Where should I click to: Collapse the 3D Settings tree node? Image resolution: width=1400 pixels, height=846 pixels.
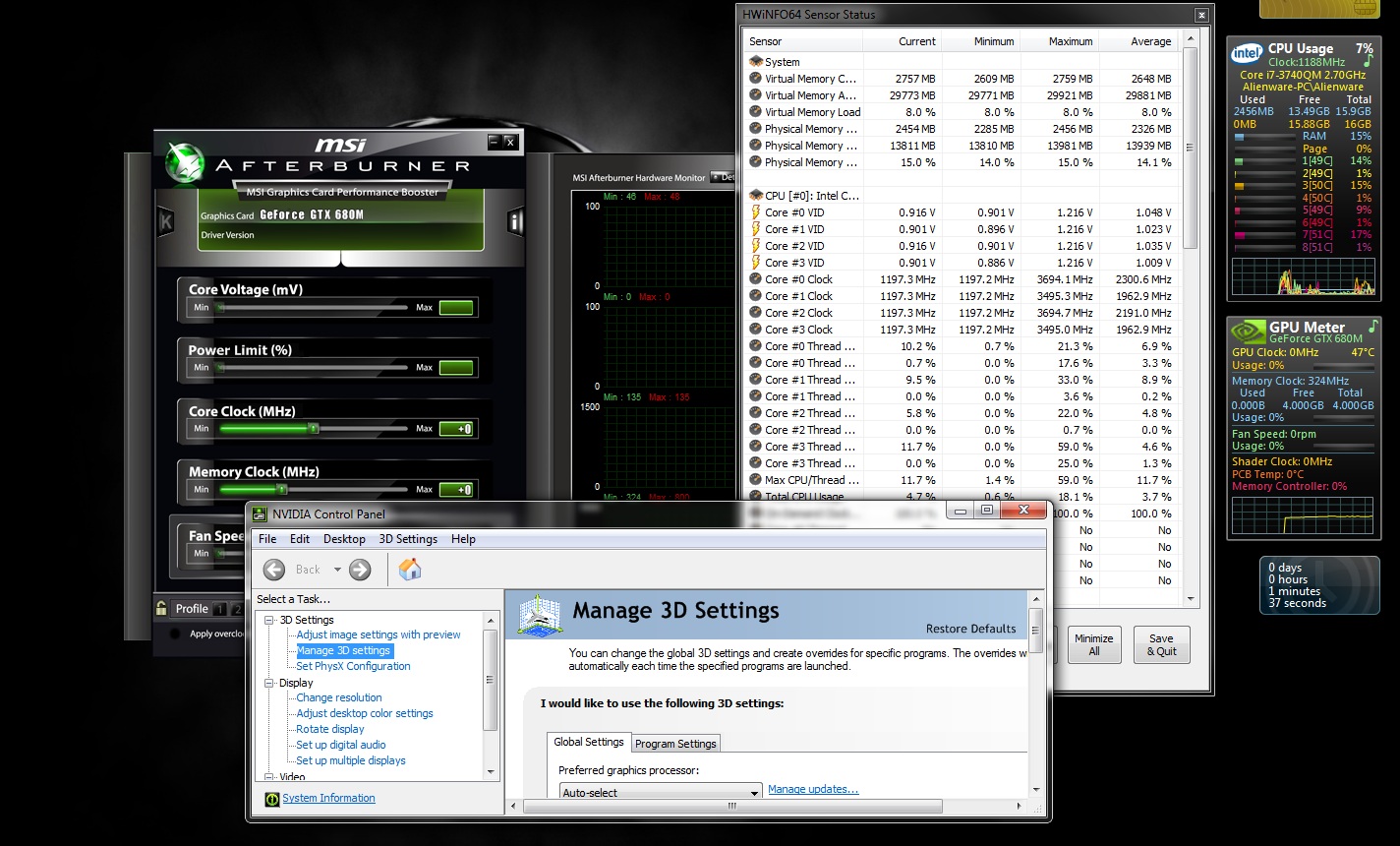pyautogui.click(x=270, y=620)
